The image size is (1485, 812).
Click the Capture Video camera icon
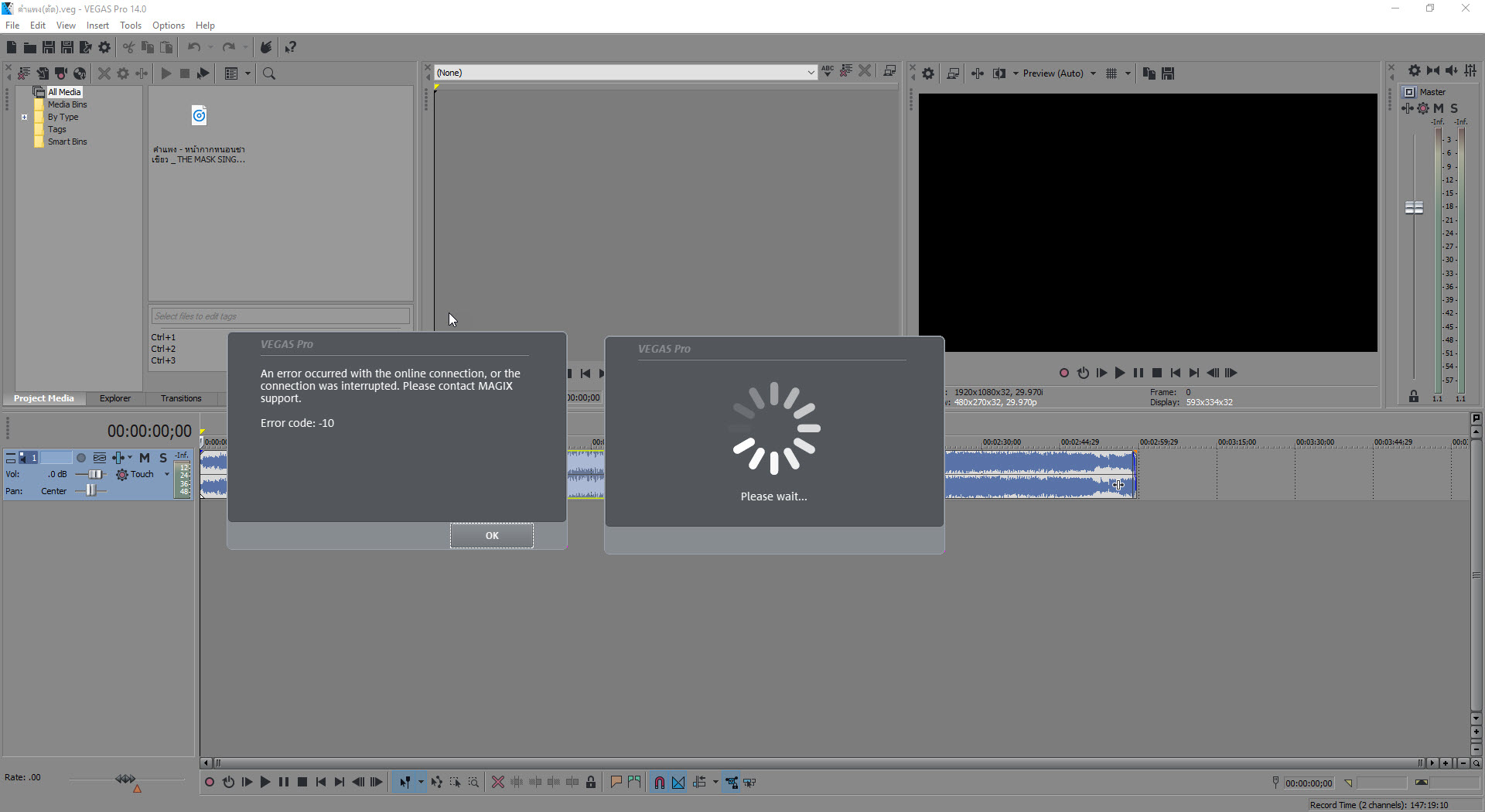click(61, 73)
